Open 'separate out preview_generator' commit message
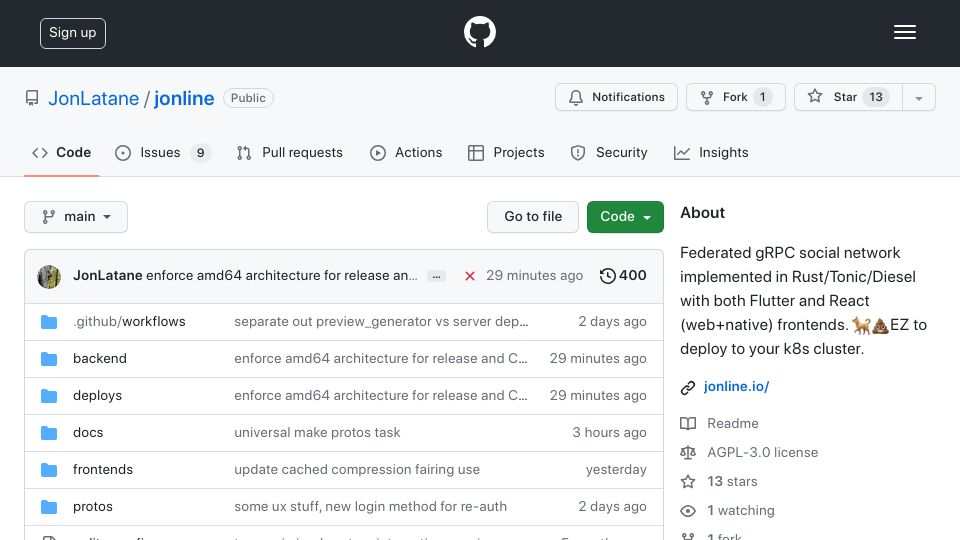The width and height of the screenshot is (960, 540). pyautogui.click(x=381, y=322)
